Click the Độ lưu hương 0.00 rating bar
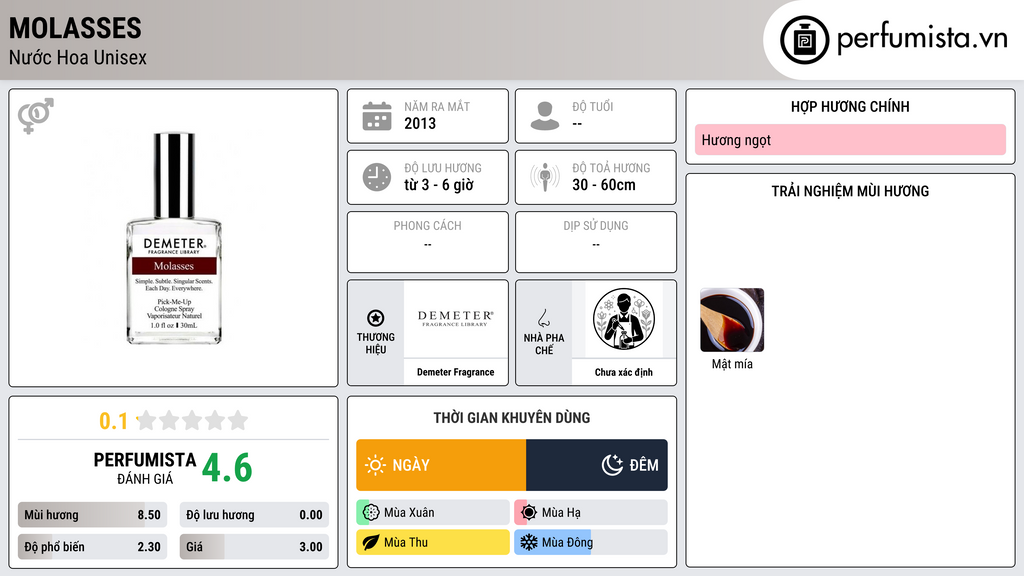The height and width of the screenshot is (576, 1024). (254, 515)
